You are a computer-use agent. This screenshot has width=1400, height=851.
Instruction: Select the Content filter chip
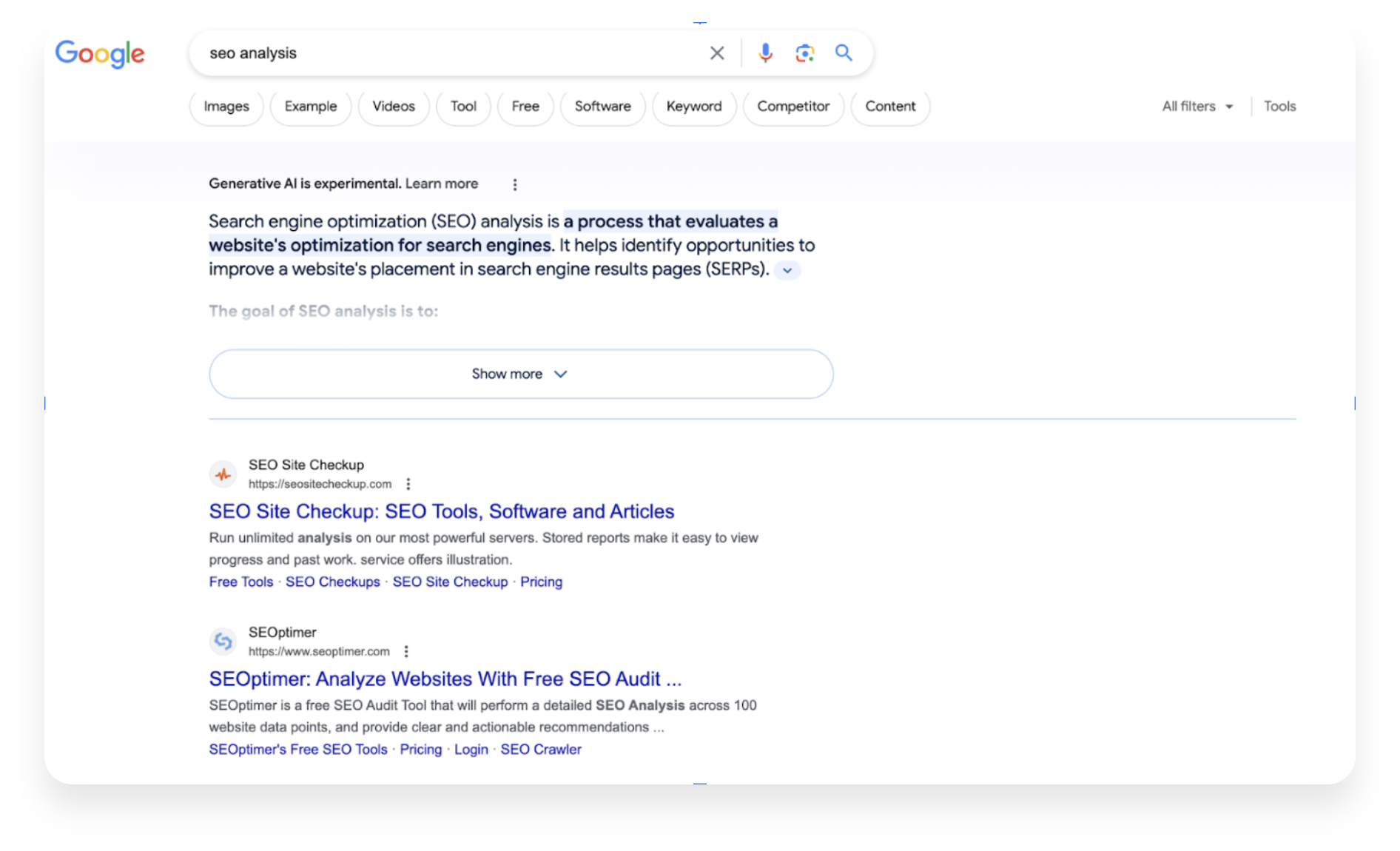tap(890, 107)
